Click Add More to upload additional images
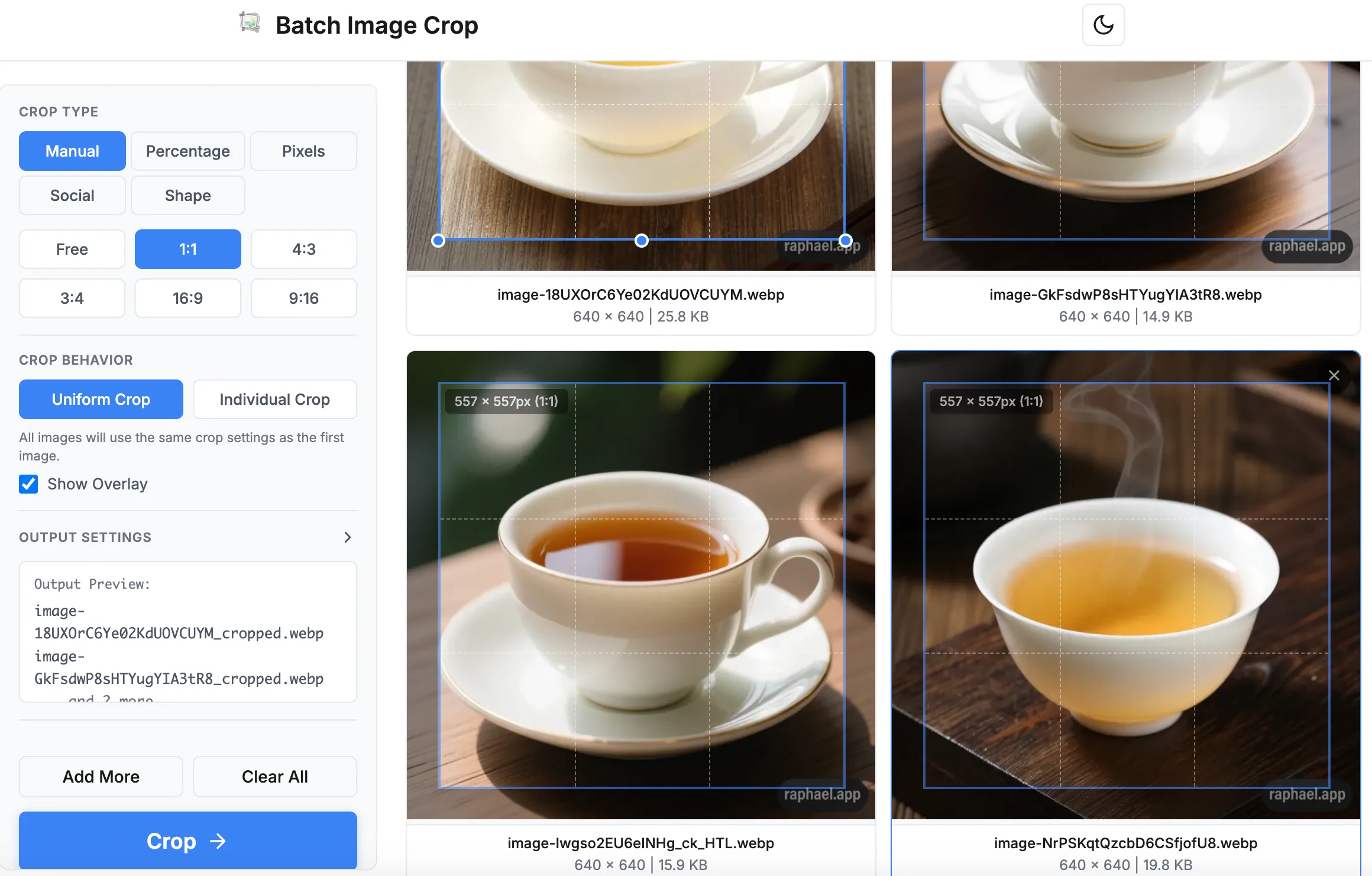The height and width of the screenshot is (876, 1372). (x=101, y=776)
